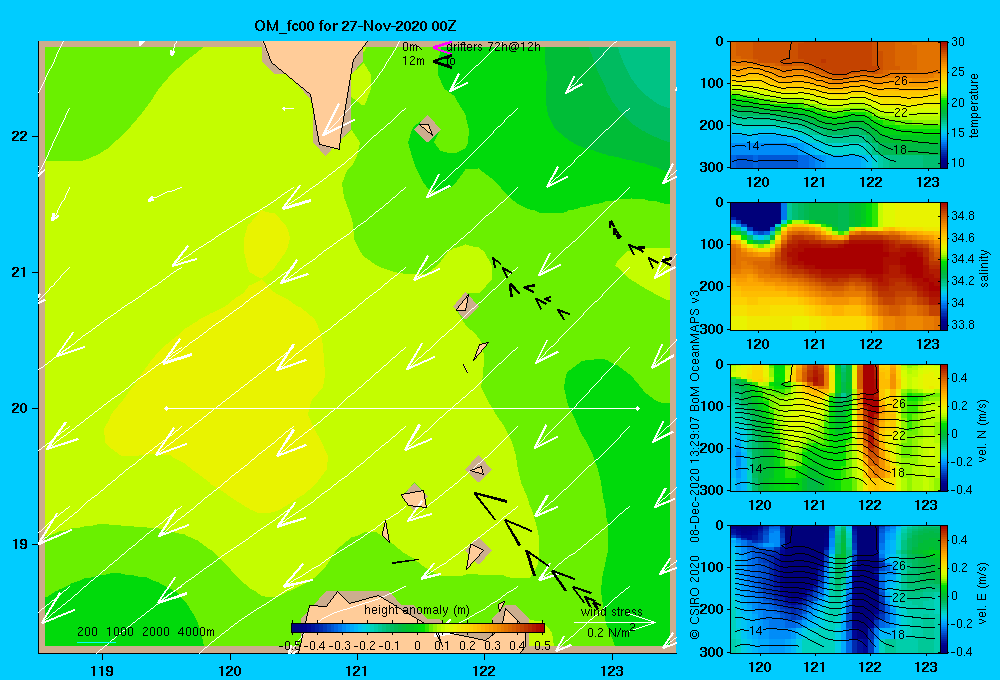Click the "0.2 N/m" wind stress value

click(610, 632)
